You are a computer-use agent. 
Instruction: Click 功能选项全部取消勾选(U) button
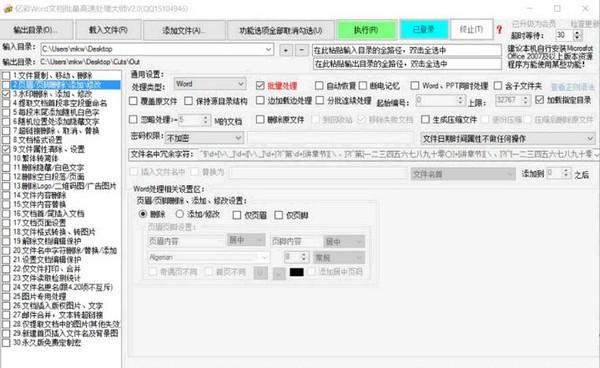pos(280,30)
